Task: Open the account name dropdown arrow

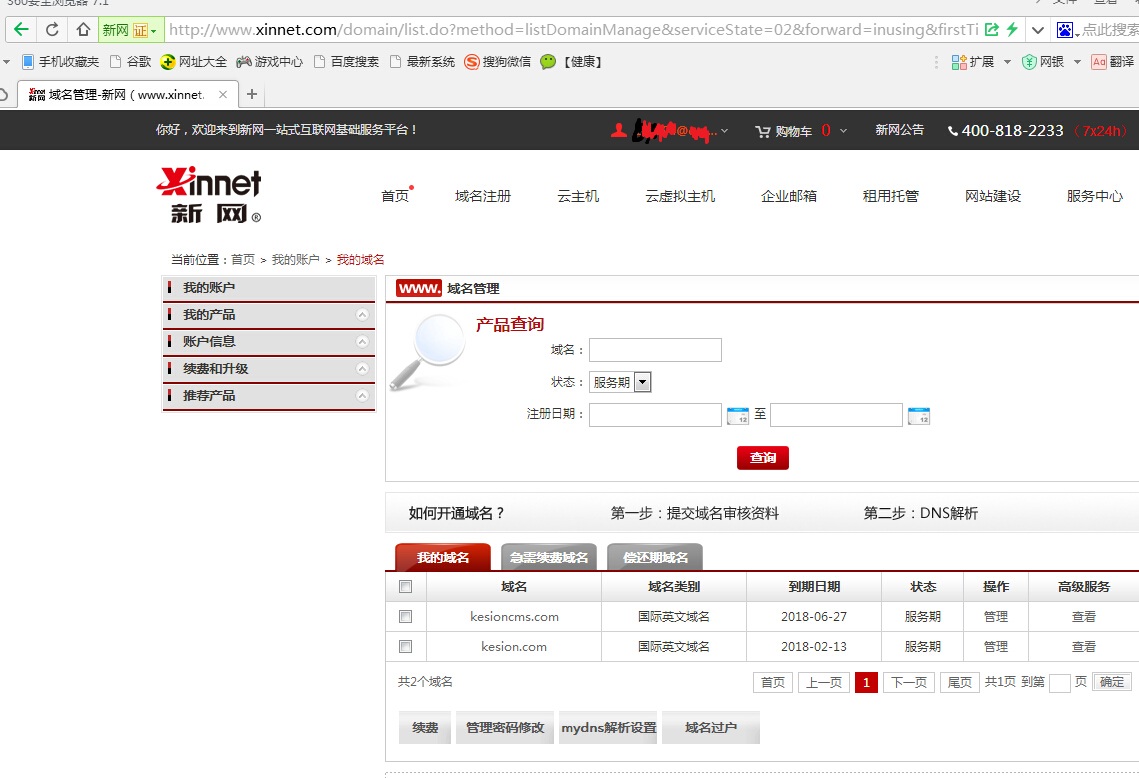Action: [724, 131]
